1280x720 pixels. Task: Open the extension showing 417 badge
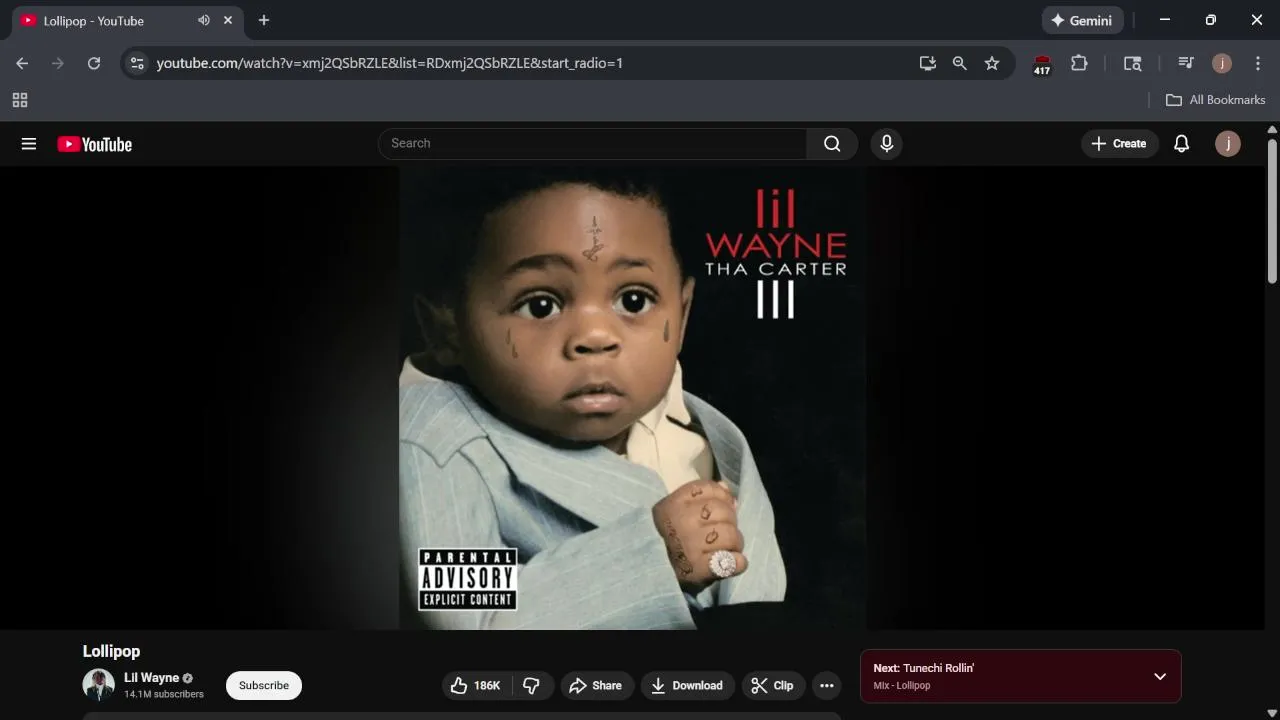[x=1042, y=65]
